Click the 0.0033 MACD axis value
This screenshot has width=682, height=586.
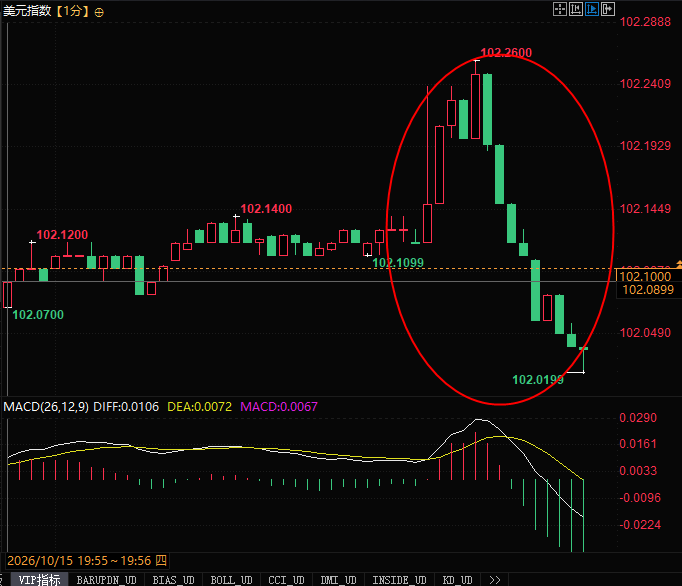coord(638,471)
